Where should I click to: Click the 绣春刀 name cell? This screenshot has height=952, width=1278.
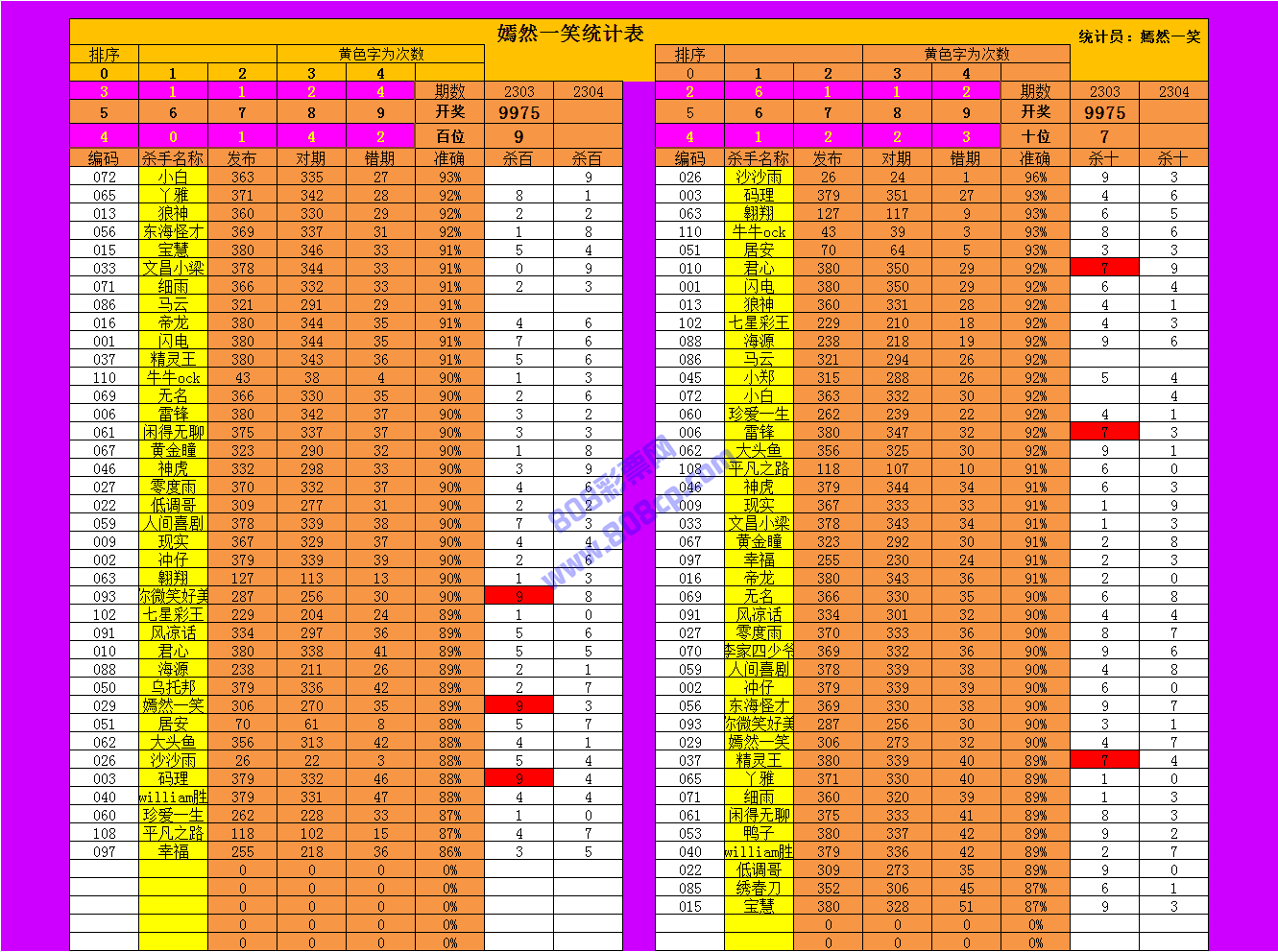coord(759,888)
